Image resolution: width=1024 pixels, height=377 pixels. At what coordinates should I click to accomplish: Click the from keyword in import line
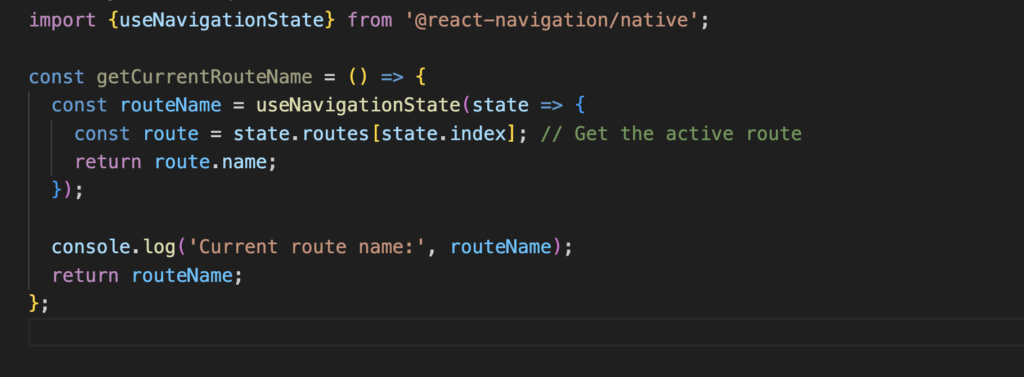tap(370, 21)
